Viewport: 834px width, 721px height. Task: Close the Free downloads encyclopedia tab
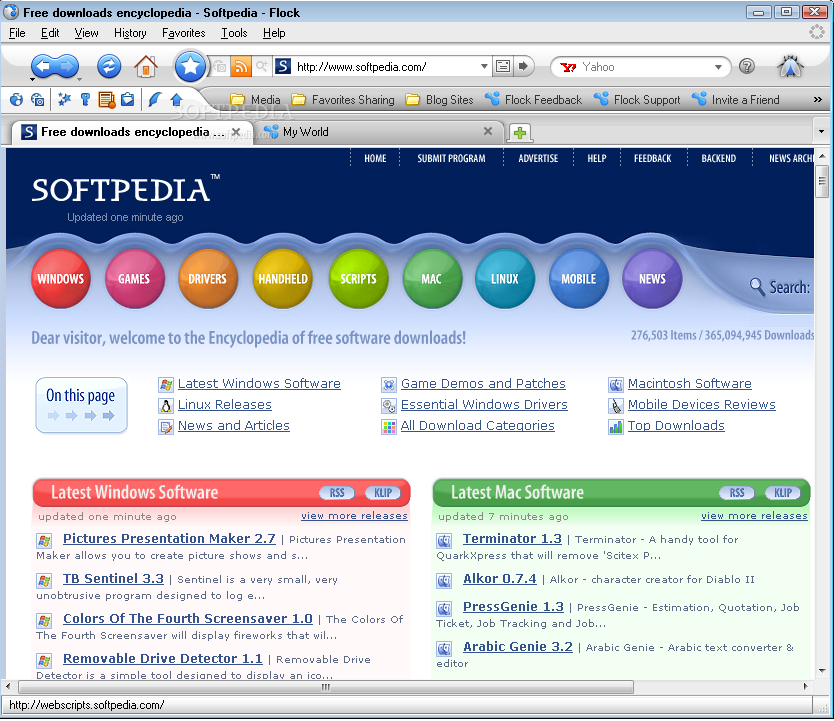pos(236,131)
